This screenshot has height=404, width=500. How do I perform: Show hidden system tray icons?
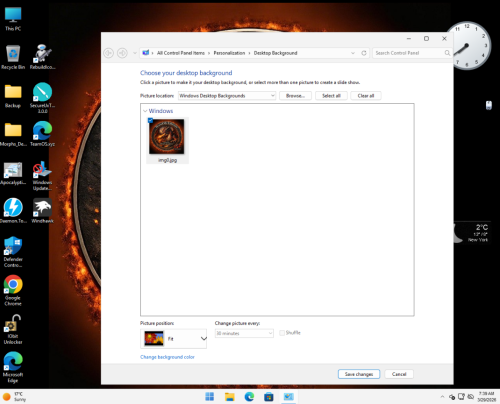(x=442, y=397)
